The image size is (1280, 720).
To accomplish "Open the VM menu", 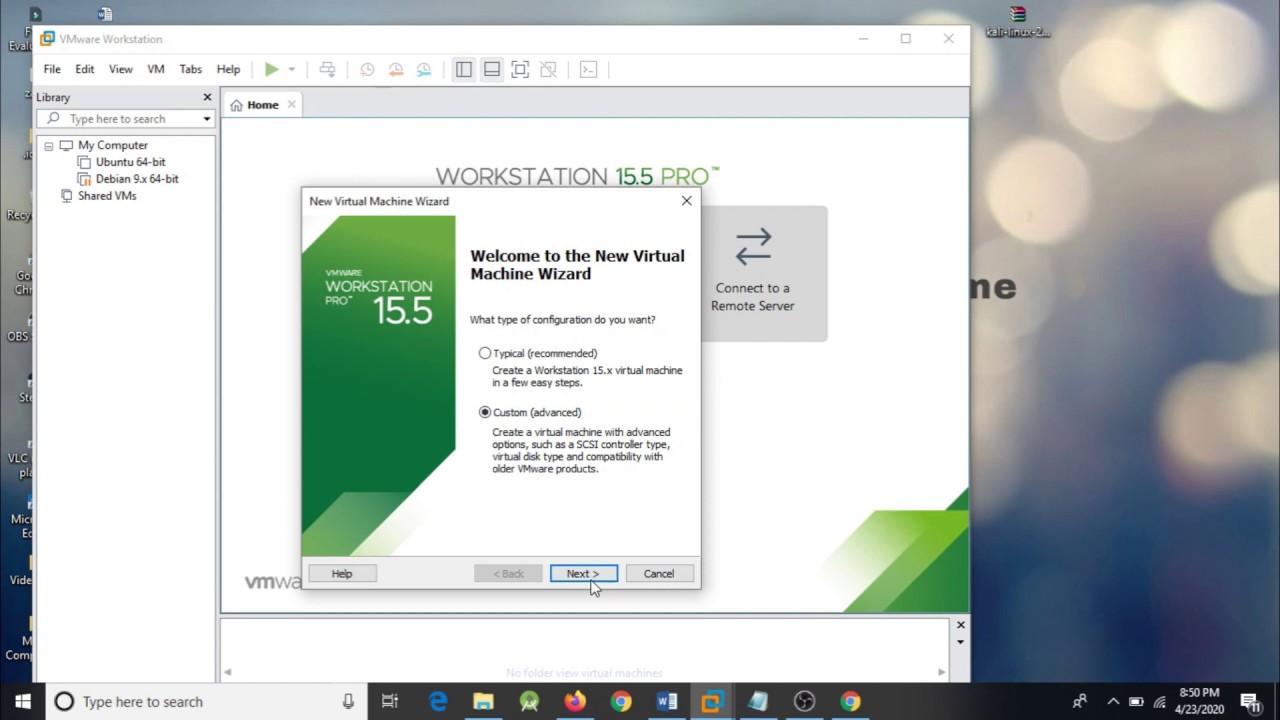I will click(156, 69).
